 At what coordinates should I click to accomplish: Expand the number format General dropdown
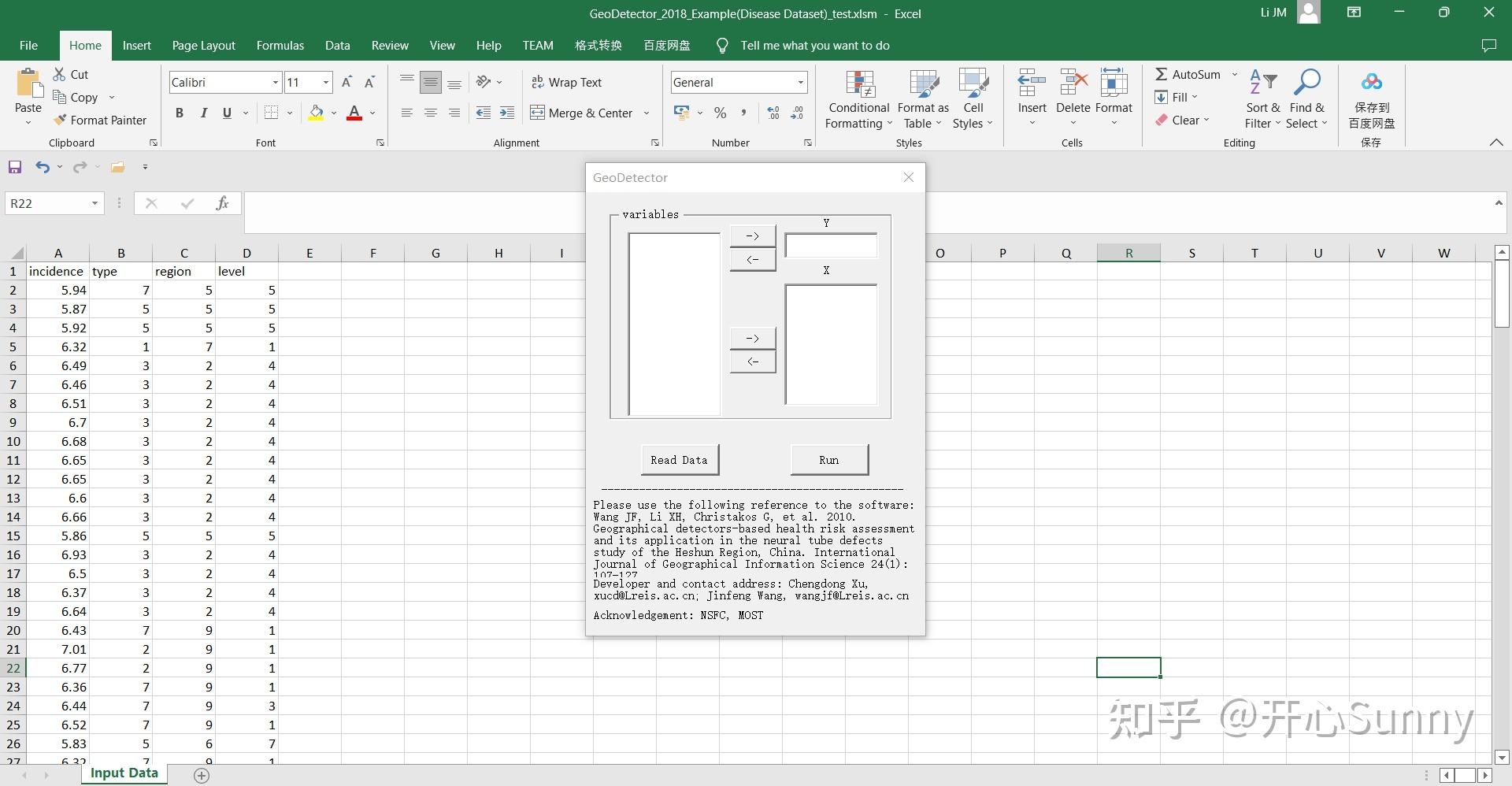click(800, 82)
